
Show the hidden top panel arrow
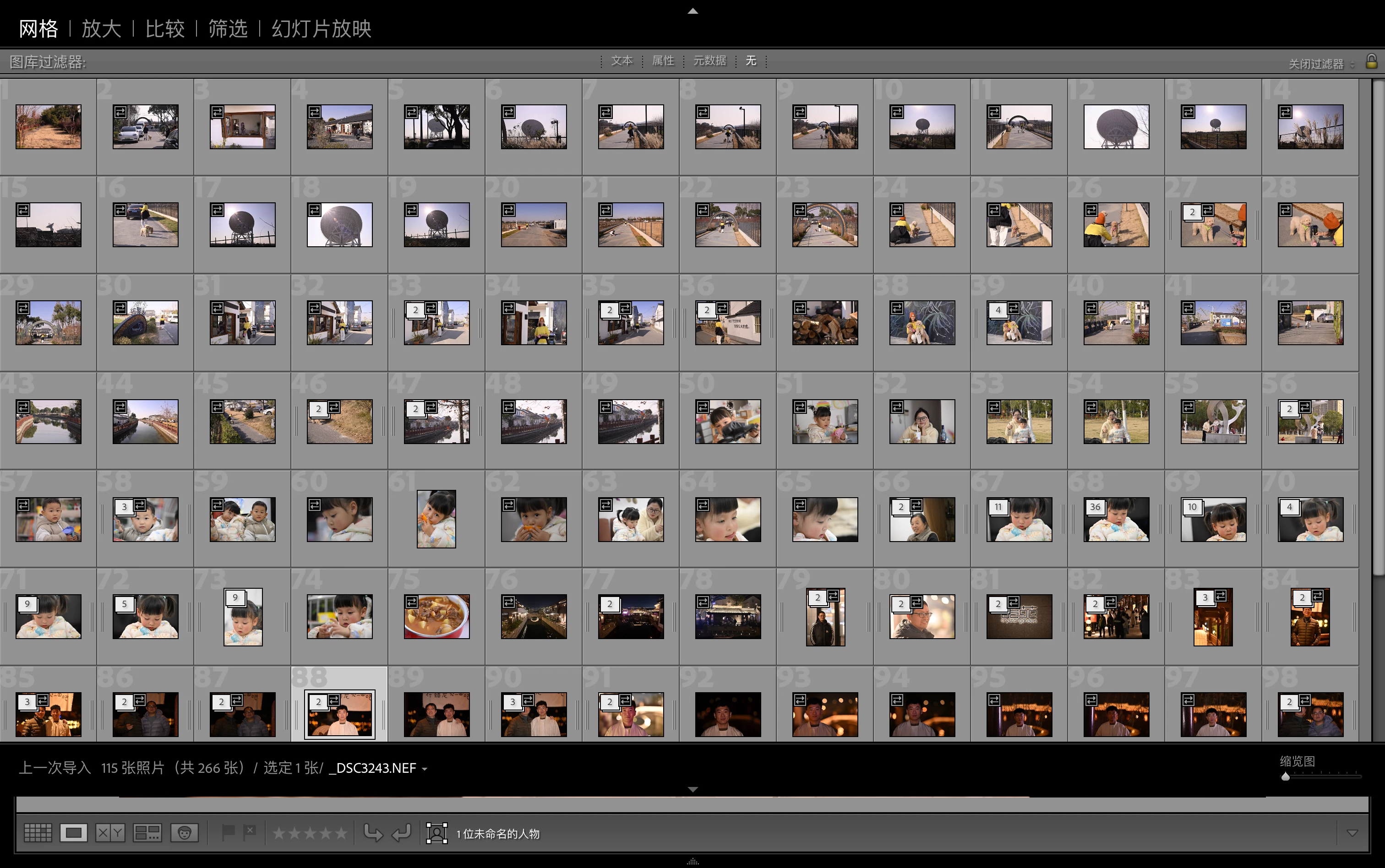pyautogui.click(x=692, y=11)
